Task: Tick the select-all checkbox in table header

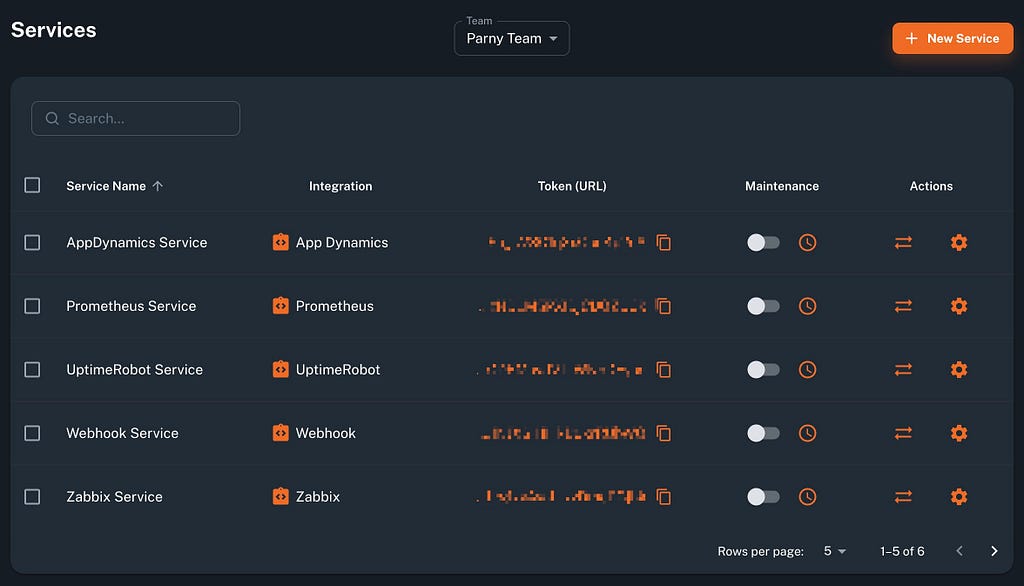Action: tap(32, 185)
